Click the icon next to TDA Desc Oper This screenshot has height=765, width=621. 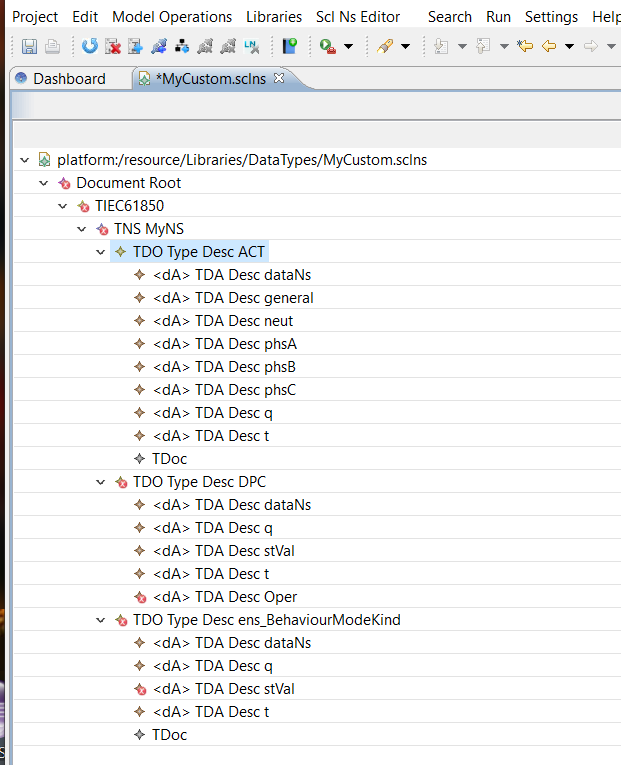(x=140, y=597)
